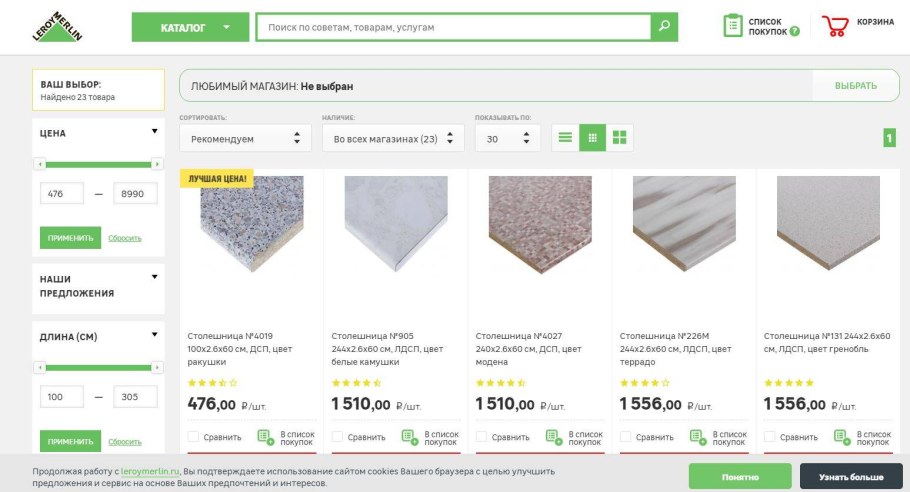Screen dimensions: 910x492
Task: Switch to large tile view
Action: tap(620, 138)
